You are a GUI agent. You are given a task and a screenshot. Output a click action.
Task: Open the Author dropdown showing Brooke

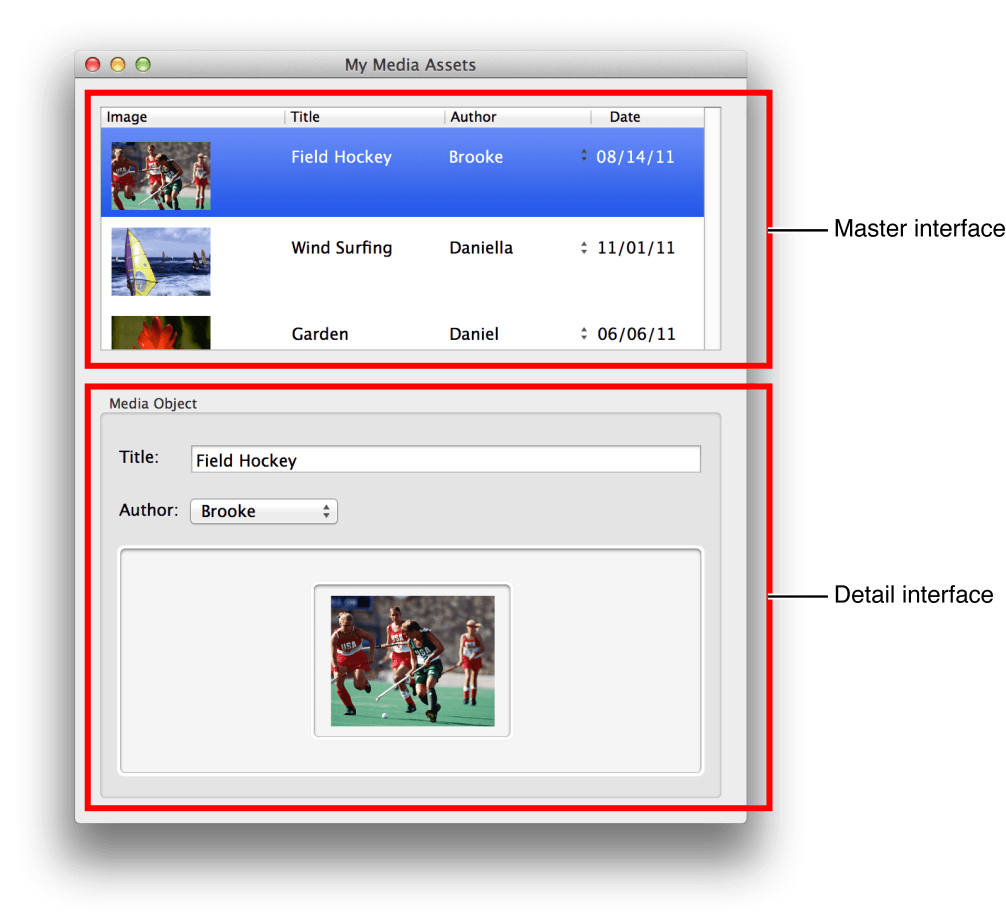[x=263, y=511]
